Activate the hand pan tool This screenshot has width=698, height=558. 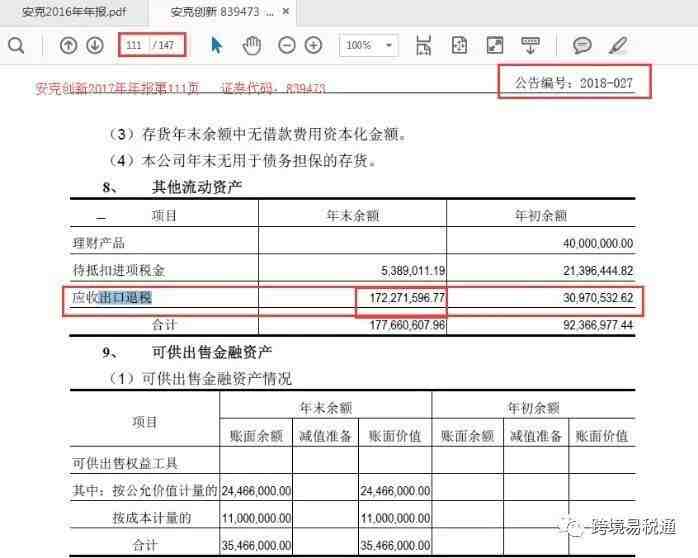(251, 46)
